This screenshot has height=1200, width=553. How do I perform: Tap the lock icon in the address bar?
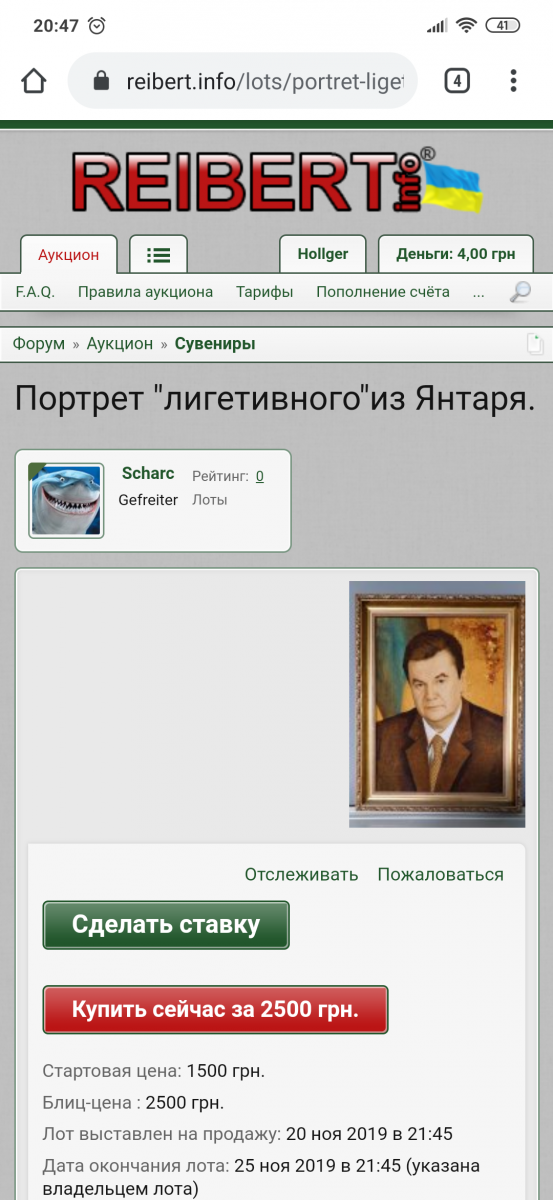click(100, 82)
